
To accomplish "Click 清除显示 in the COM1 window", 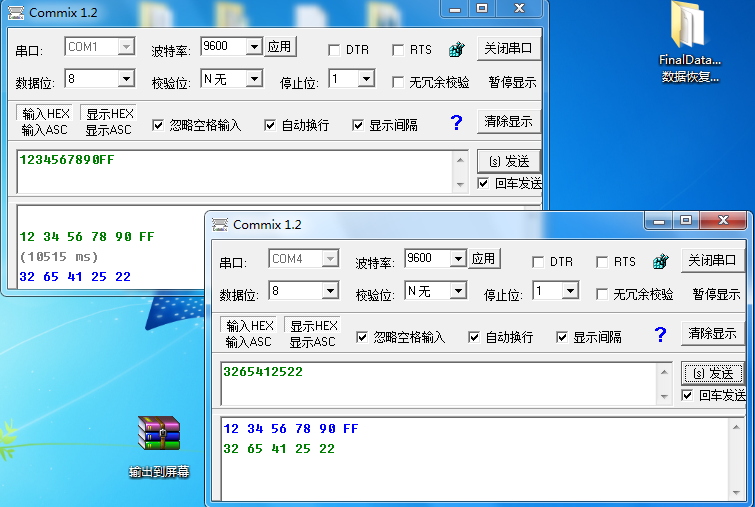I will (508, 121).
